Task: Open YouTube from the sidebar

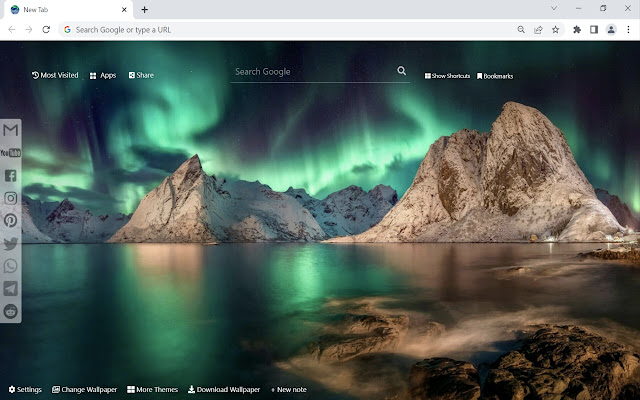Action: pyautogui.click(x=11, y=153)
